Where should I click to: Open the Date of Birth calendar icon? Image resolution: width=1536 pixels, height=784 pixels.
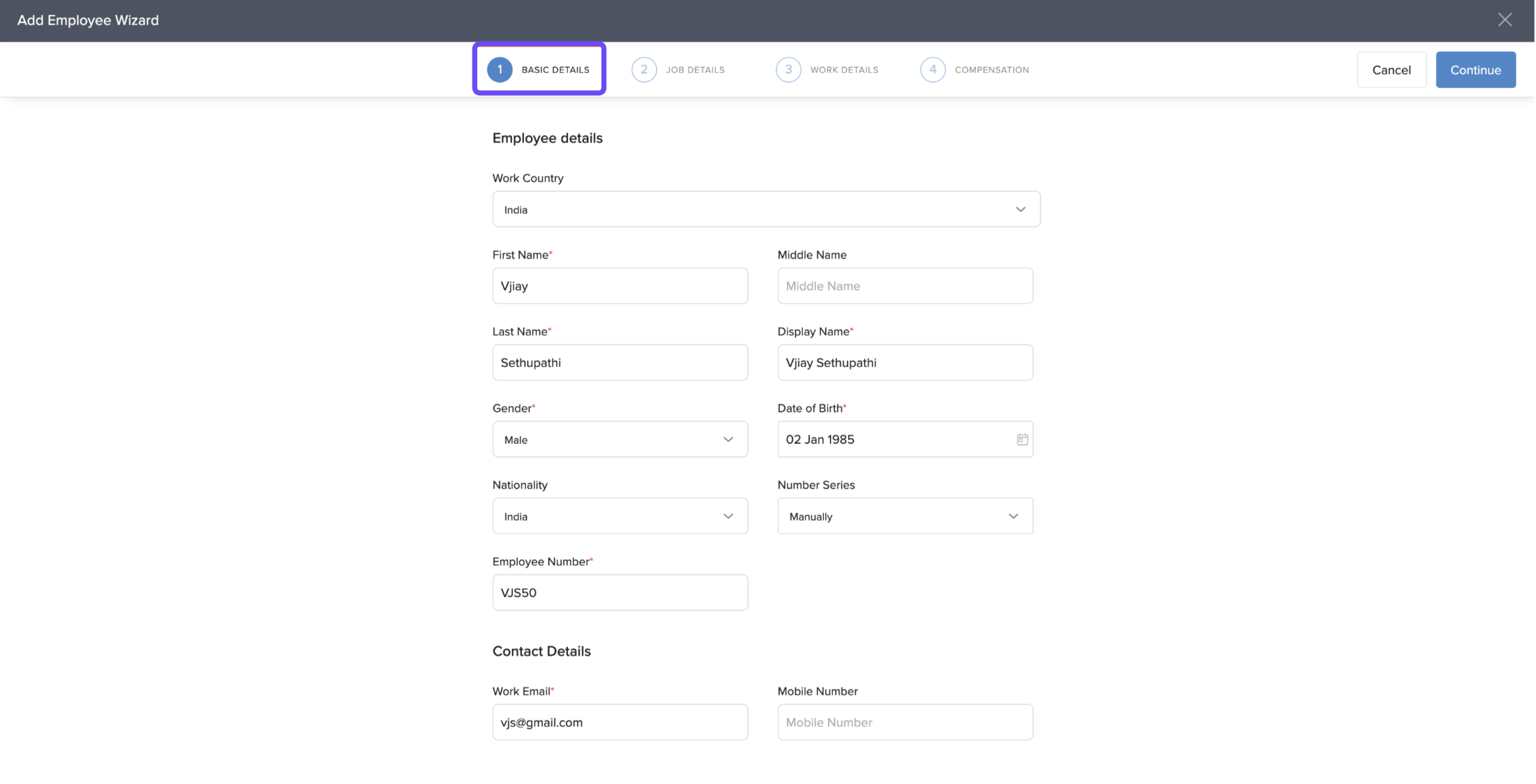(x=1021, y=439)
